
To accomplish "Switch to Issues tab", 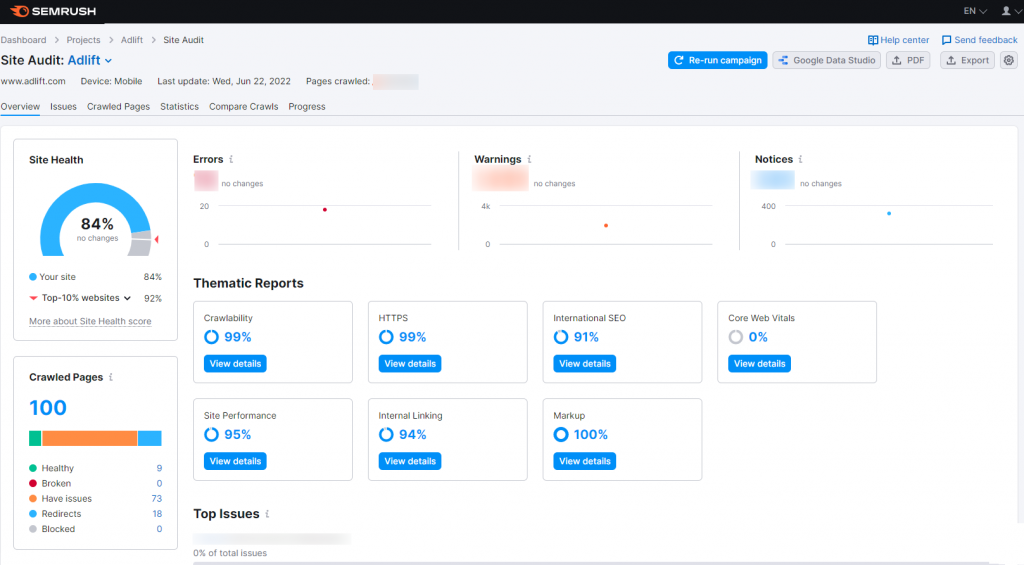I will click(63, 106).
